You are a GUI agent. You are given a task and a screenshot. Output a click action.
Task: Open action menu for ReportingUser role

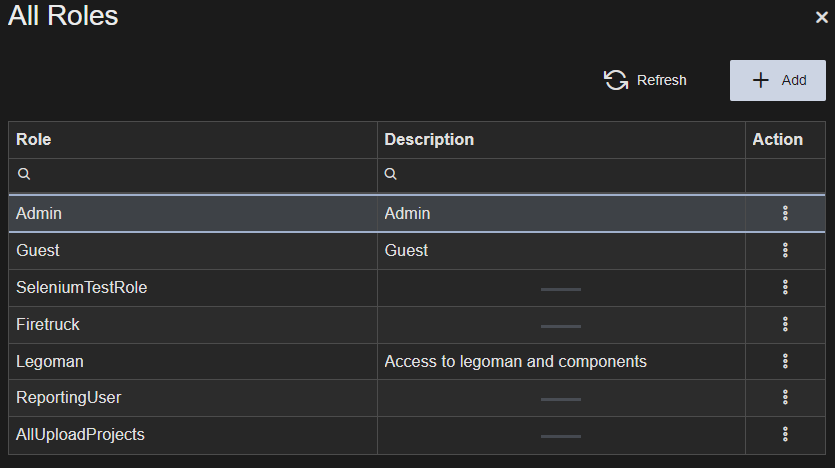pos(785,397)
